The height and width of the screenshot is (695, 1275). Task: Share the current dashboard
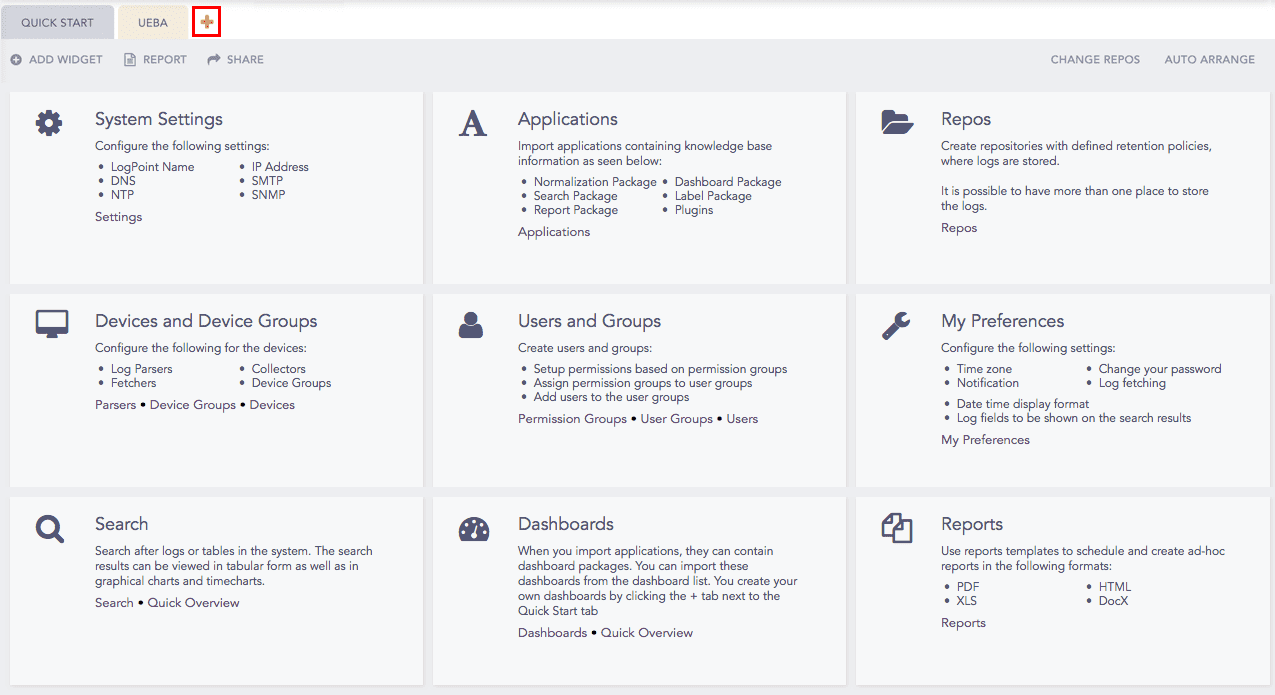pyautogui.click(x=235, y=60)
